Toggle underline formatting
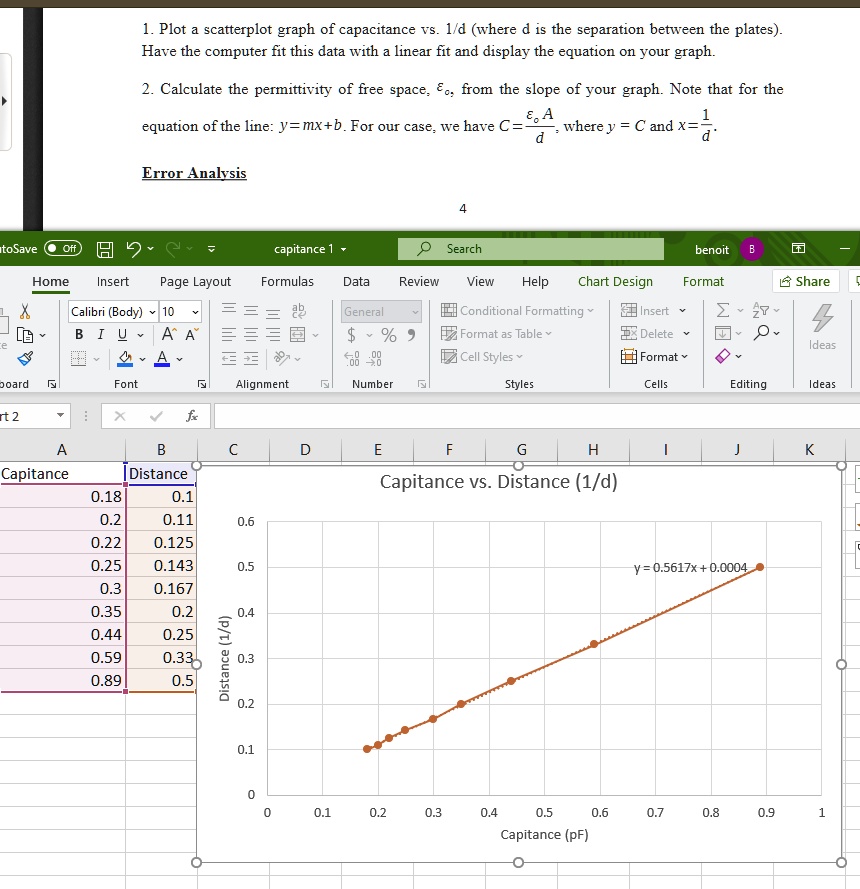 122,335
